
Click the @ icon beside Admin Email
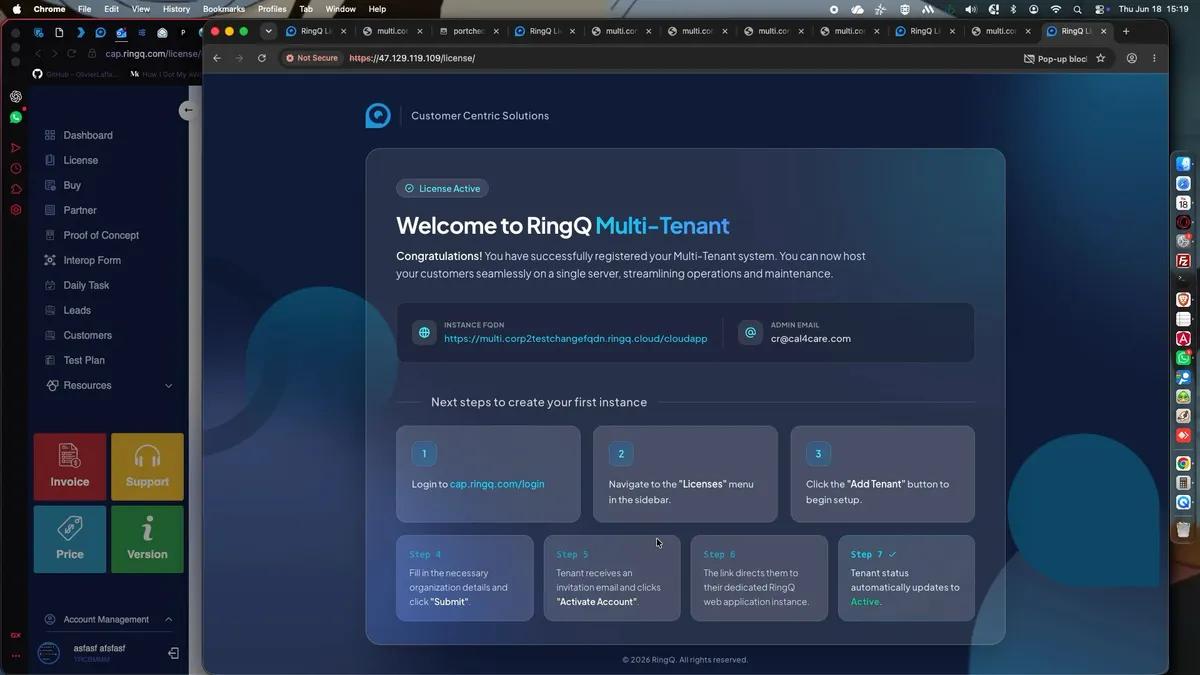coord(750,333)
